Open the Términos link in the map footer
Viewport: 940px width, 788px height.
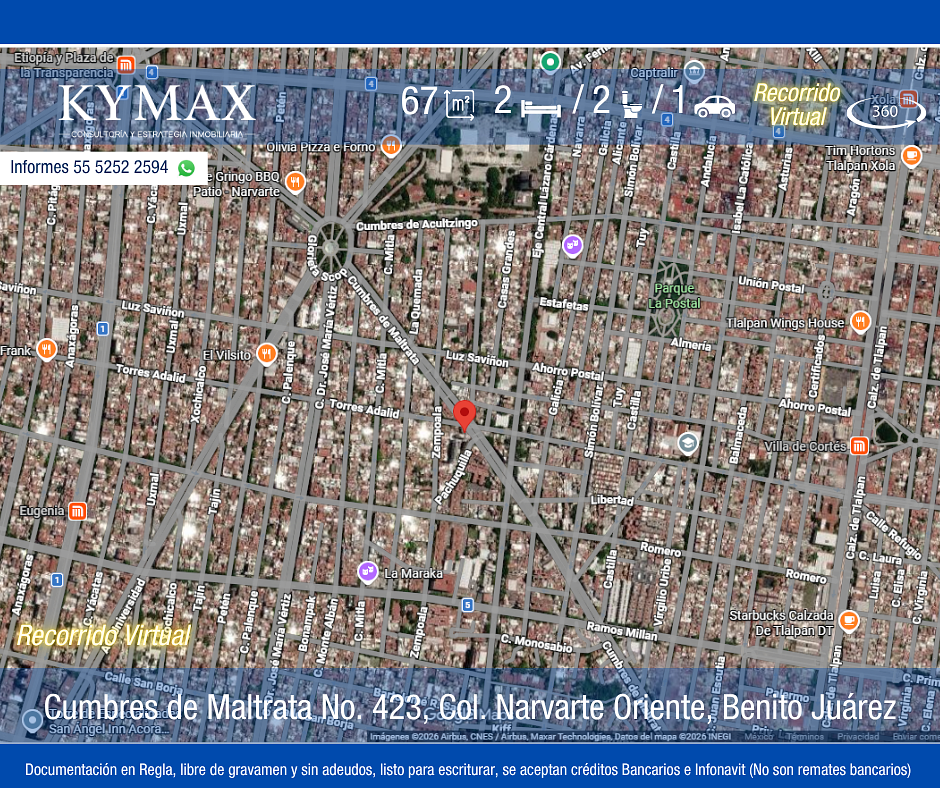click(x=803, y=736)
